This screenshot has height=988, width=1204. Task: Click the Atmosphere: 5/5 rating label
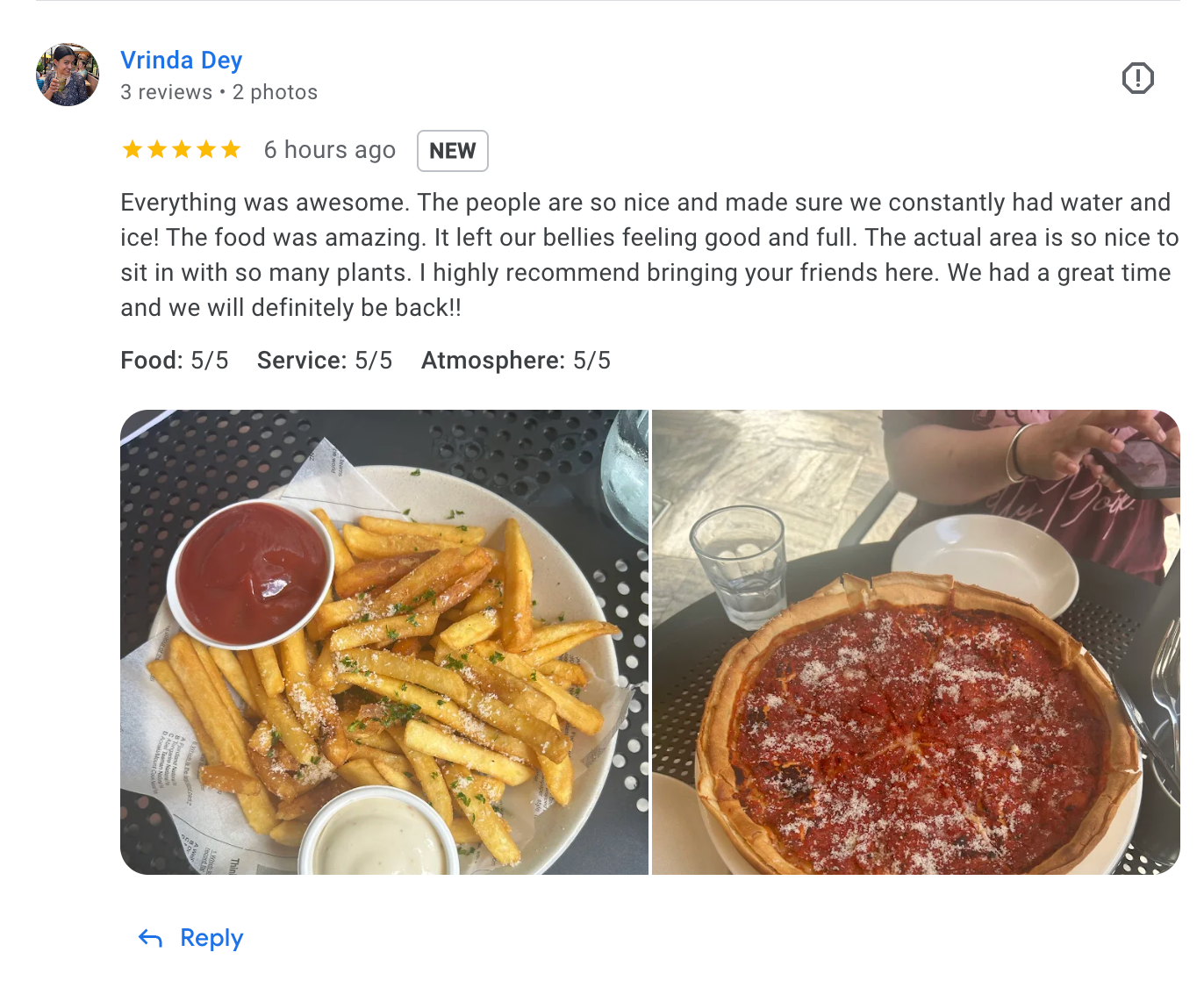[x=516, y=361]
